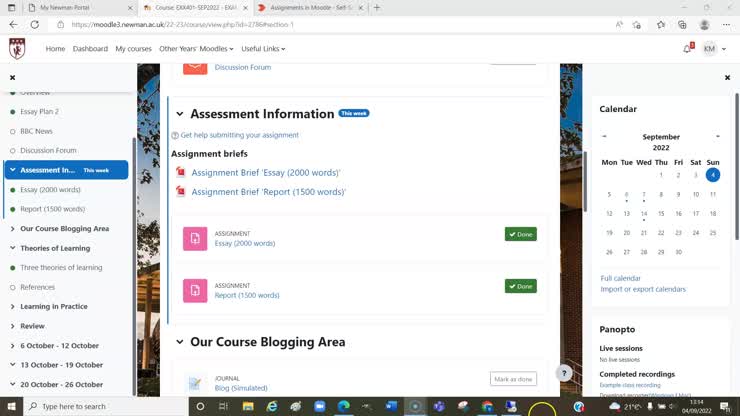Screen dimensions: 740x416
Task: Go to previous month in calendar
Action: [604, 136]
